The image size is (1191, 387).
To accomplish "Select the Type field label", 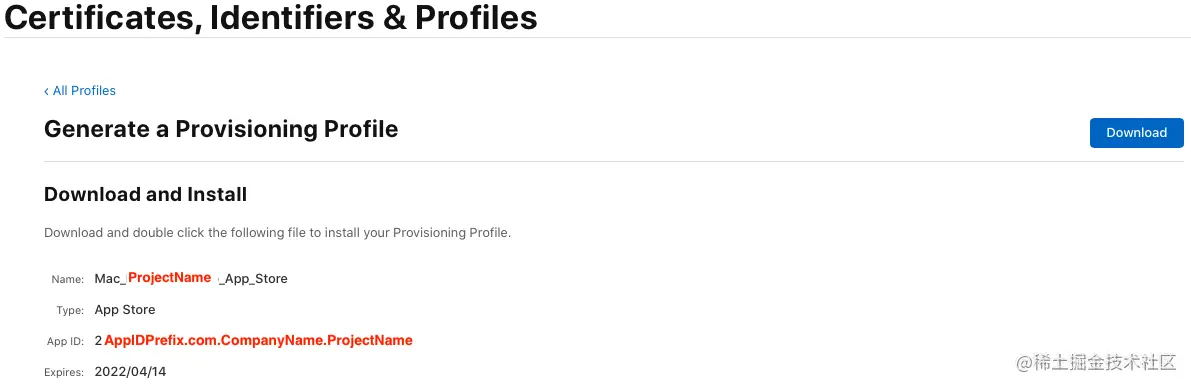I will 70,310.
